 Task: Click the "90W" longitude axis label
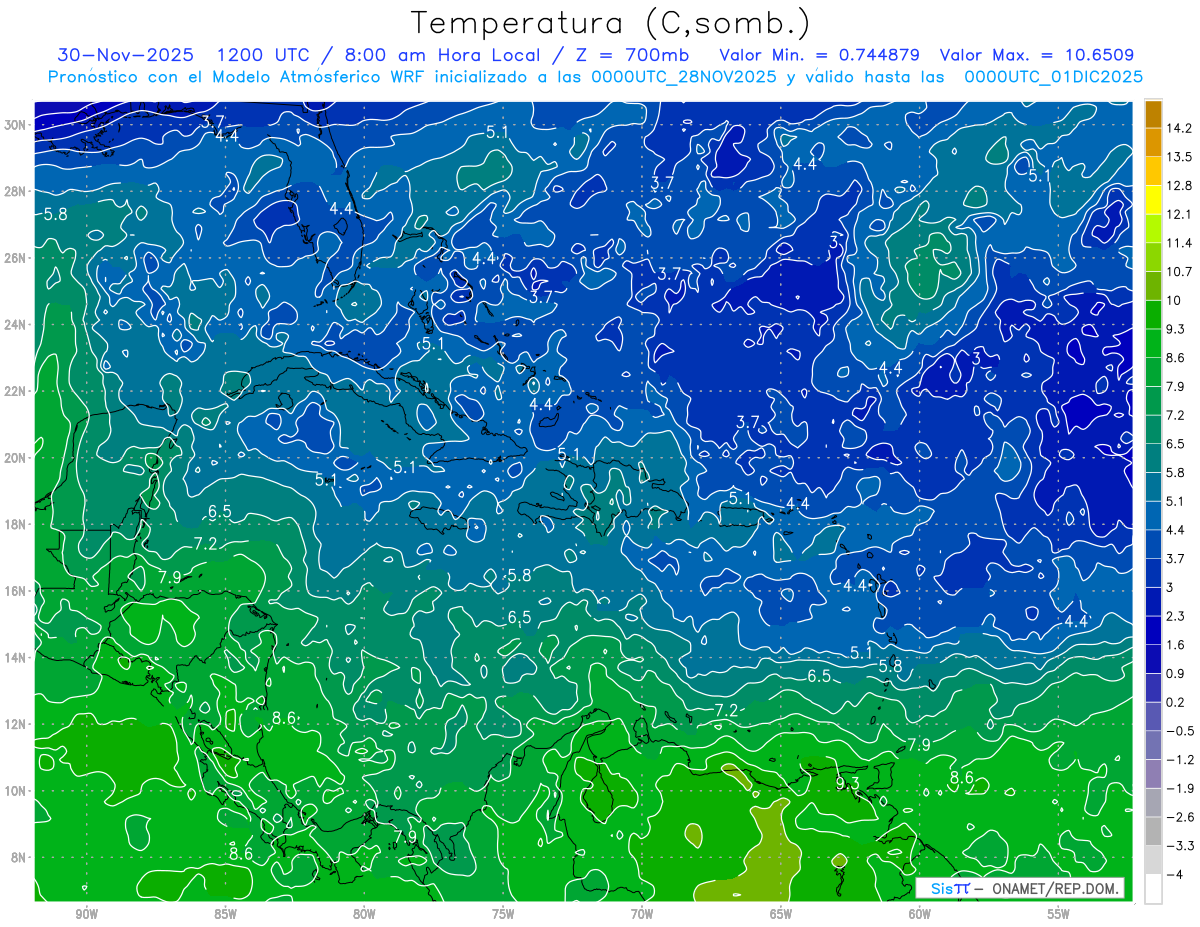pyautogui.click(x=86, y=915)
